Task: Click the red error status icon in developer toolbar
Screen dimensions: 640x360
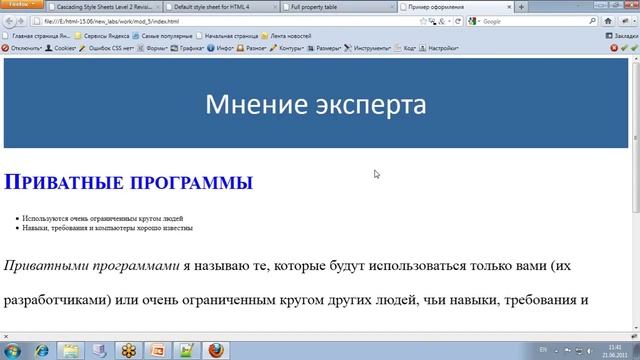Action: (614, 48)
